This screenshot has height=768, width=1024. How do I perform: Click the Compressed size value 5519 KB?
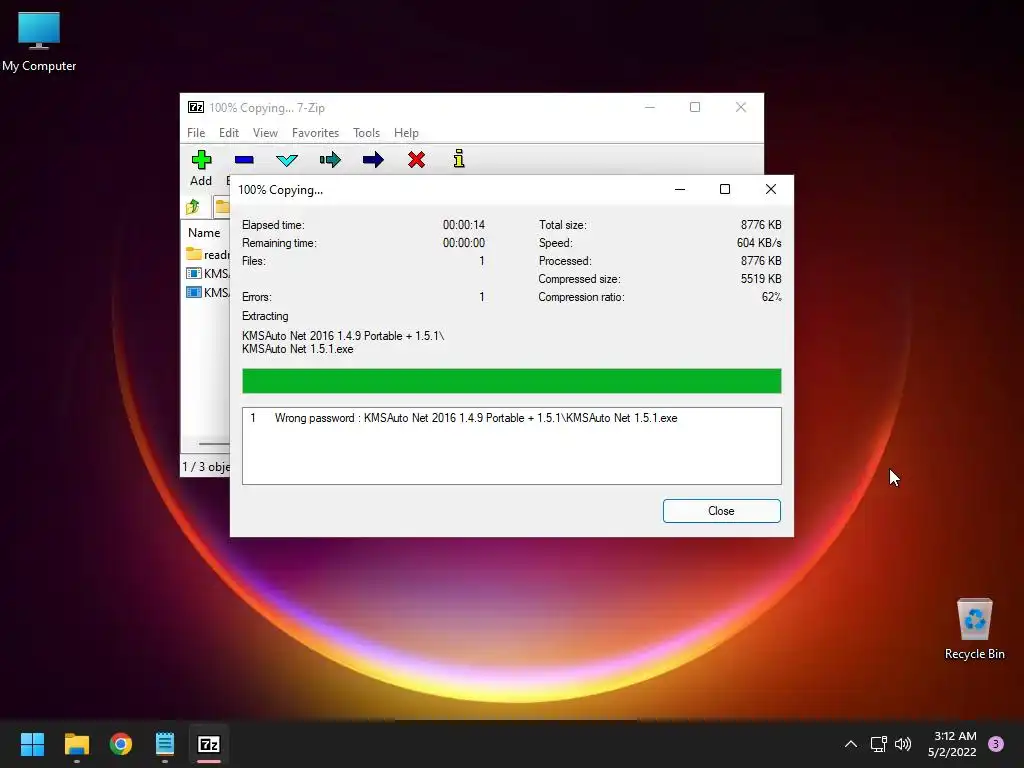pos(761,279)
